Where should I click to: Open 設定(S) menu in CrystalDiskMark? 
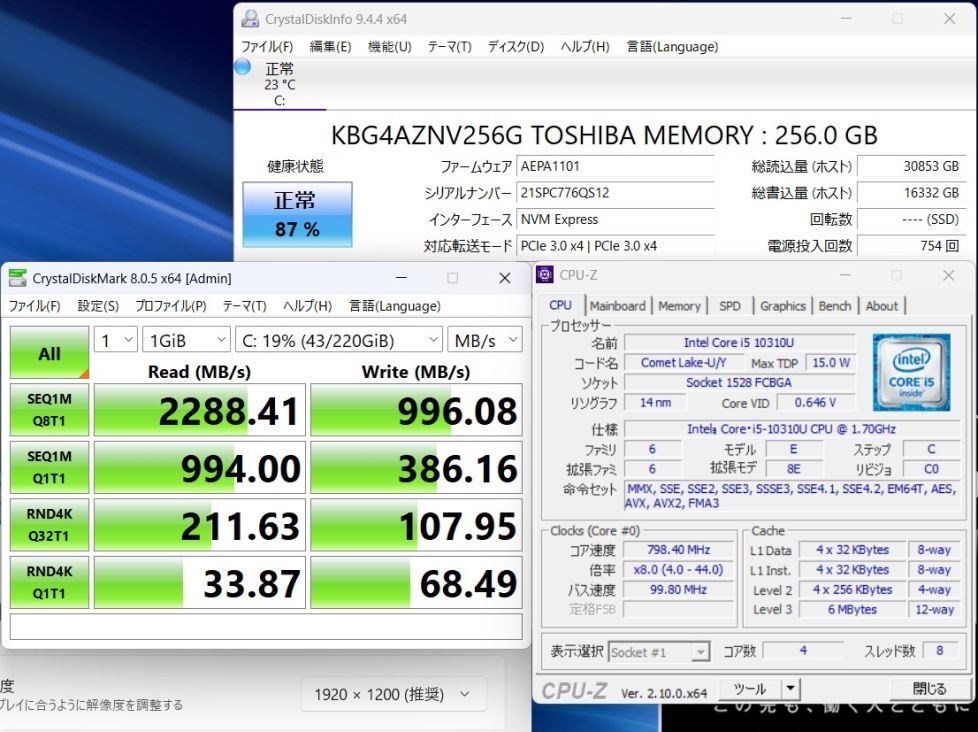click(98, 306)
